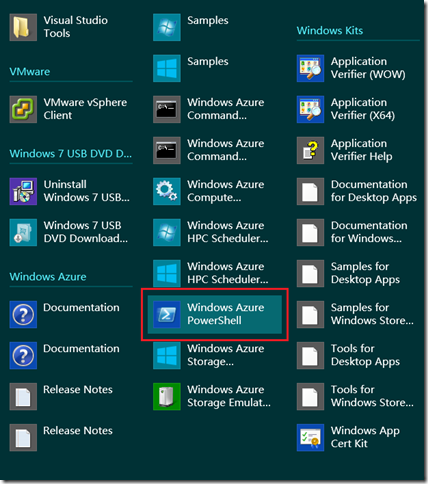428x484 pixels.
Task: Select the Windows Azure group heading
Action: click(48, 277)
